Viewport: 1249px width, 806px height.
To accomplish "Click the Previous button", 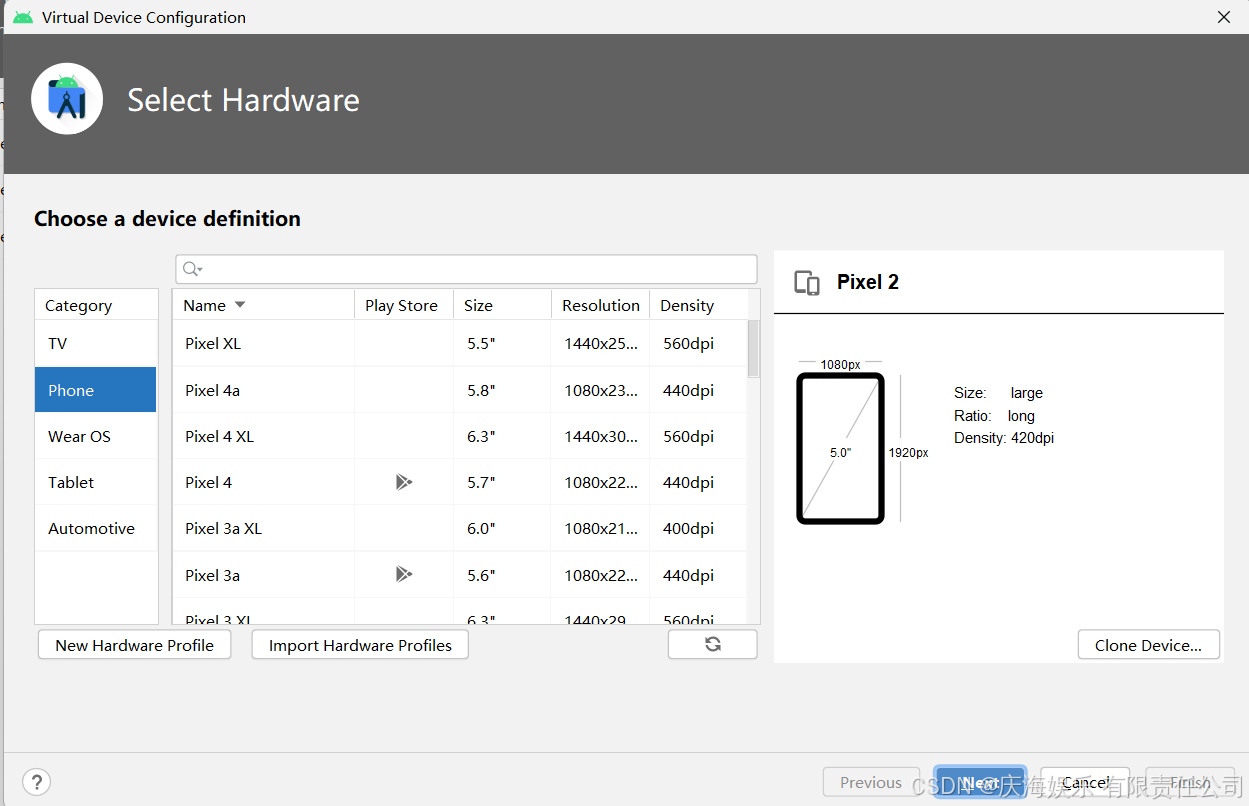I will coord(871,782).
